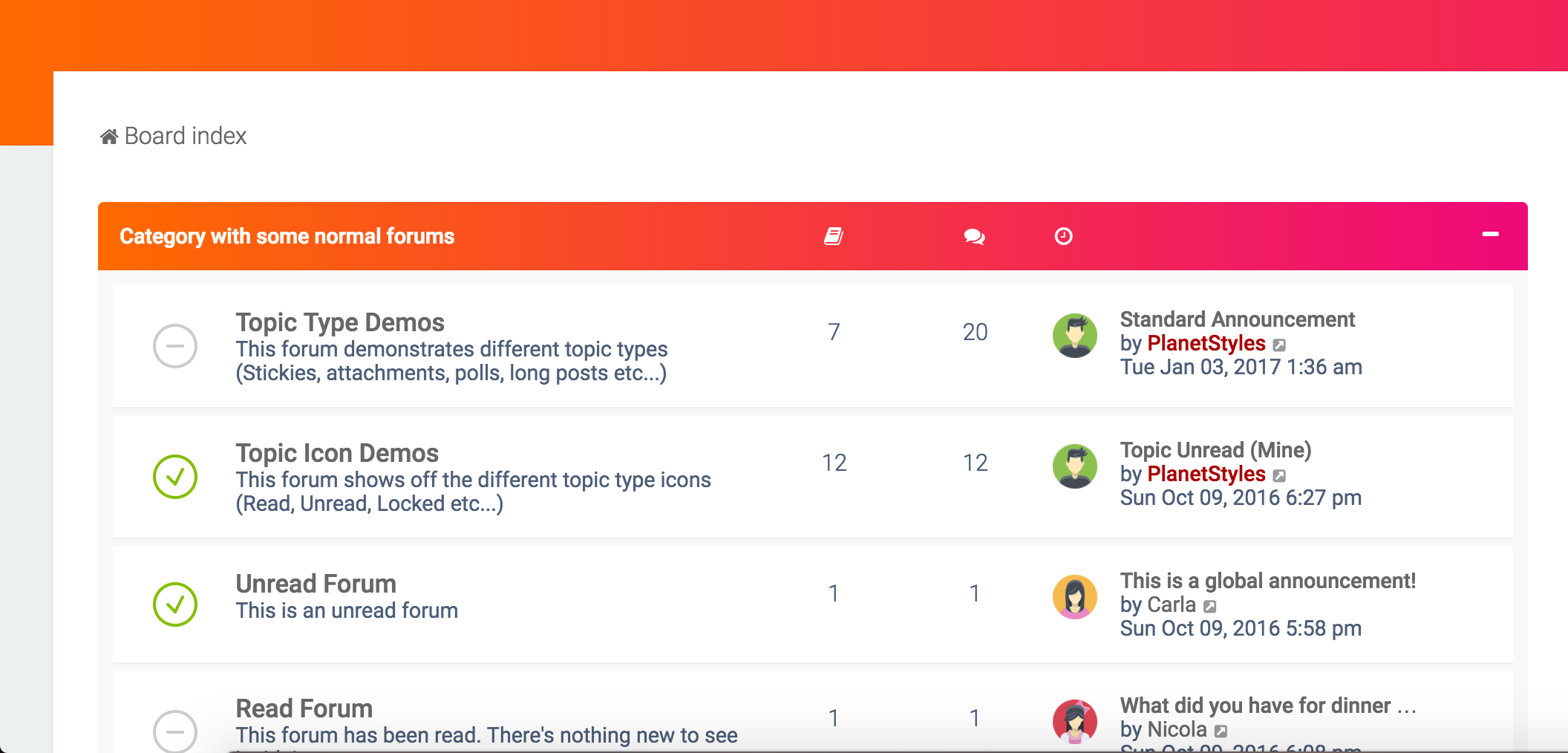Click Carla's avatar thumbnail

pyautogui.click(x=1075, y=597)
